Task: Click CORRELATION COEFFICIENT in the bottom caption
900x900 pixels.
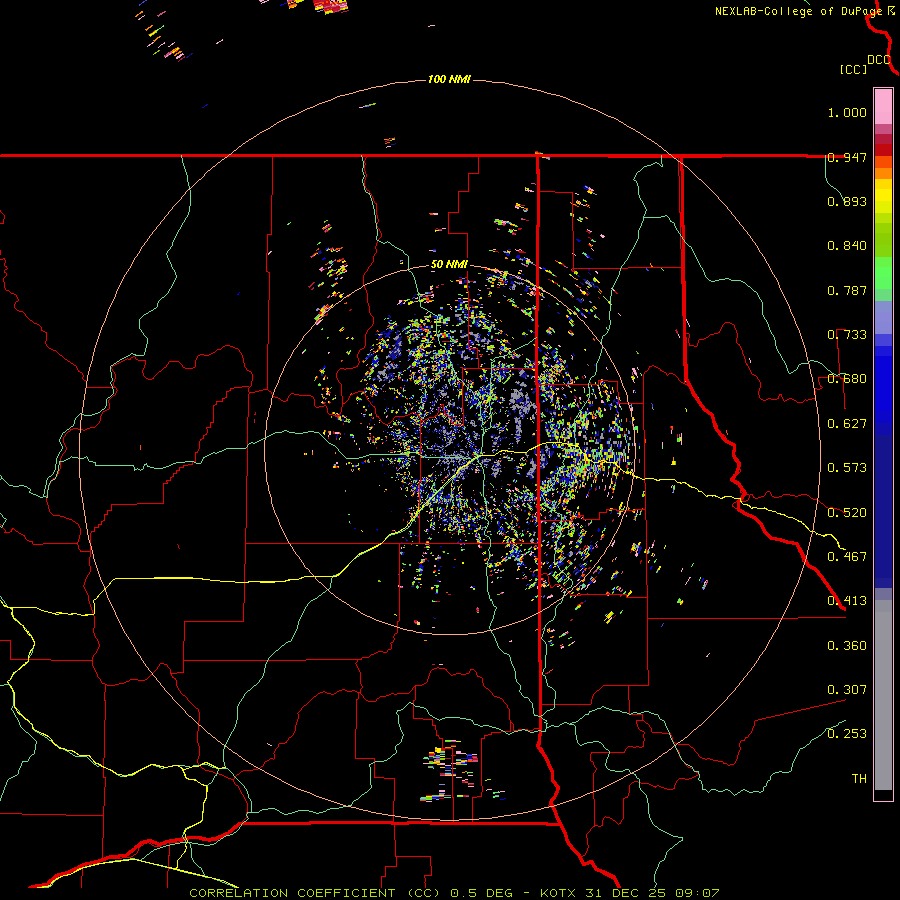Action: 292,893
